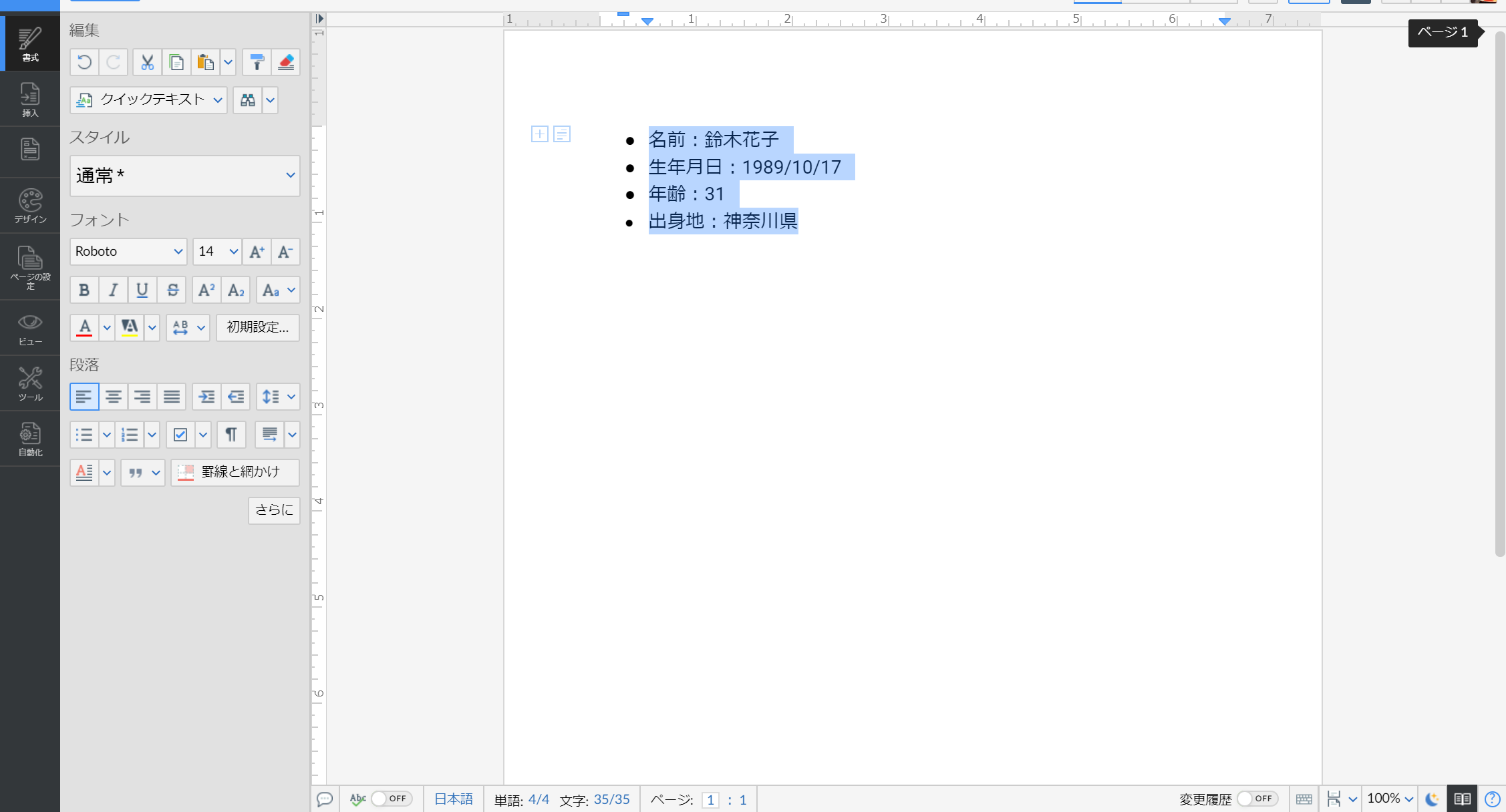Switch to the デザイン sidebar tab
Screen dimensions: 1506x812
click(30, 206)
